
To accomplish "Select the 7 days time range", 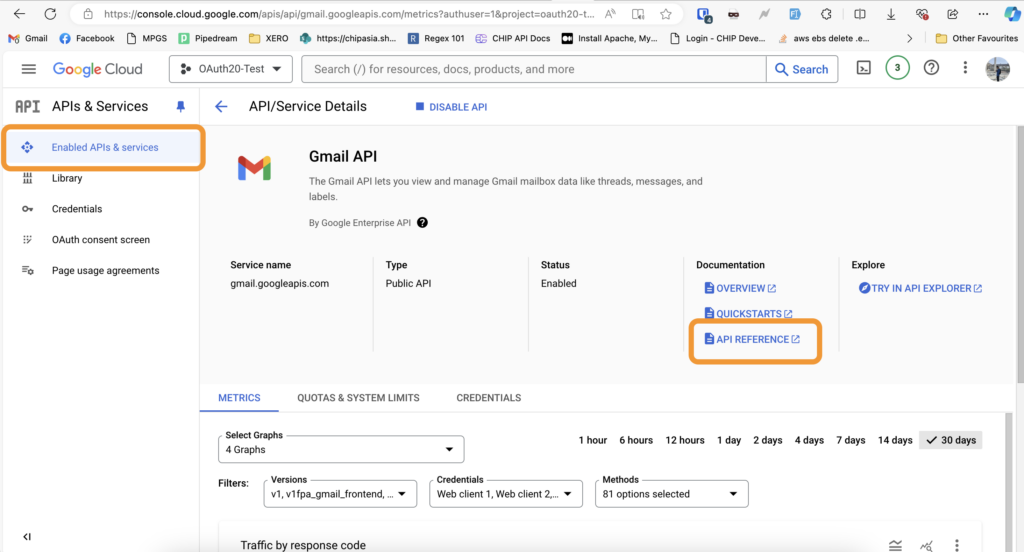I will (850, 440).
